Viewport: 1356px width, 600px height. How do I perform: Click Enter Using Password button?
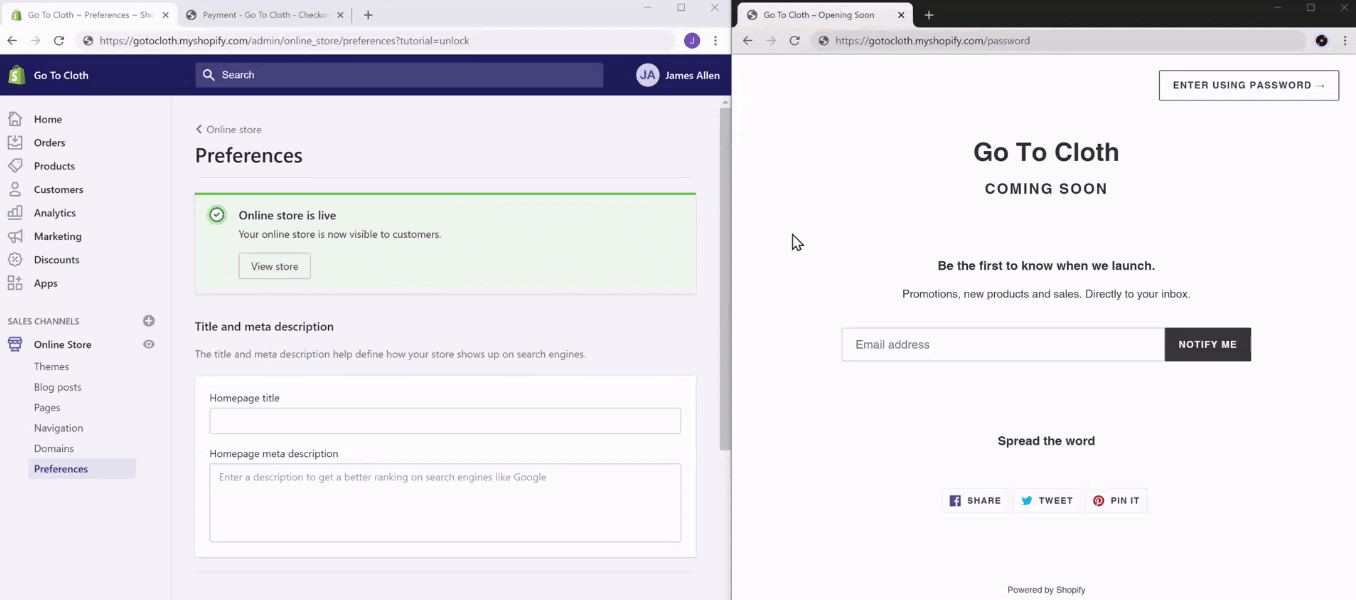pos(1249,85)
